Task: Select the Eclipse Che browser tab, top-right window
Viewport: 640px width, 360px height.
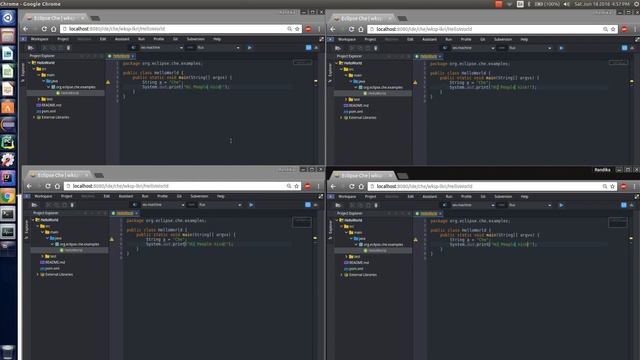Action: [362, 18]
